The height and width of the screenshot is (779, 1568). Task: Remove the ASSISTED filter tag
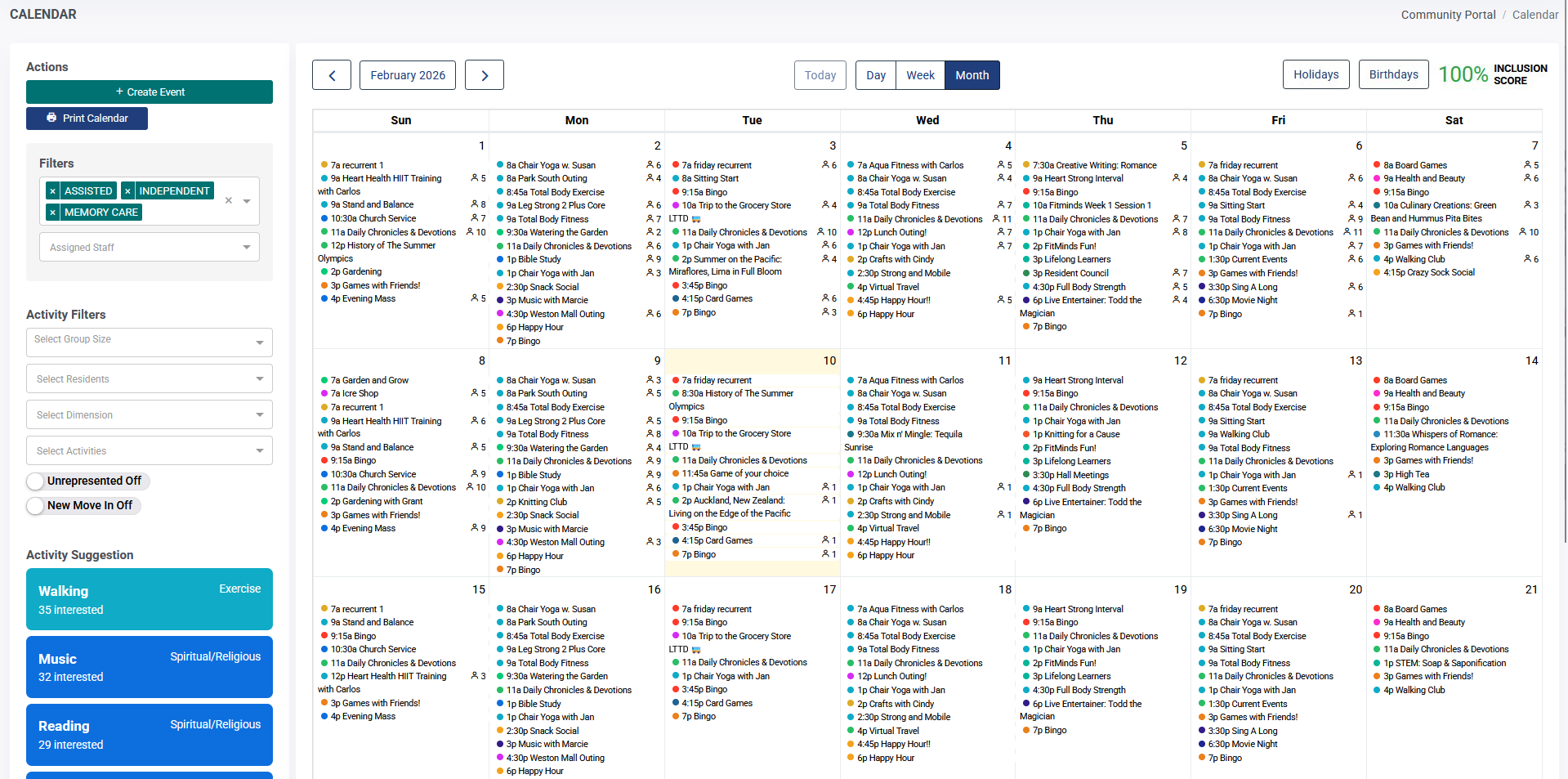coord(52,191)
